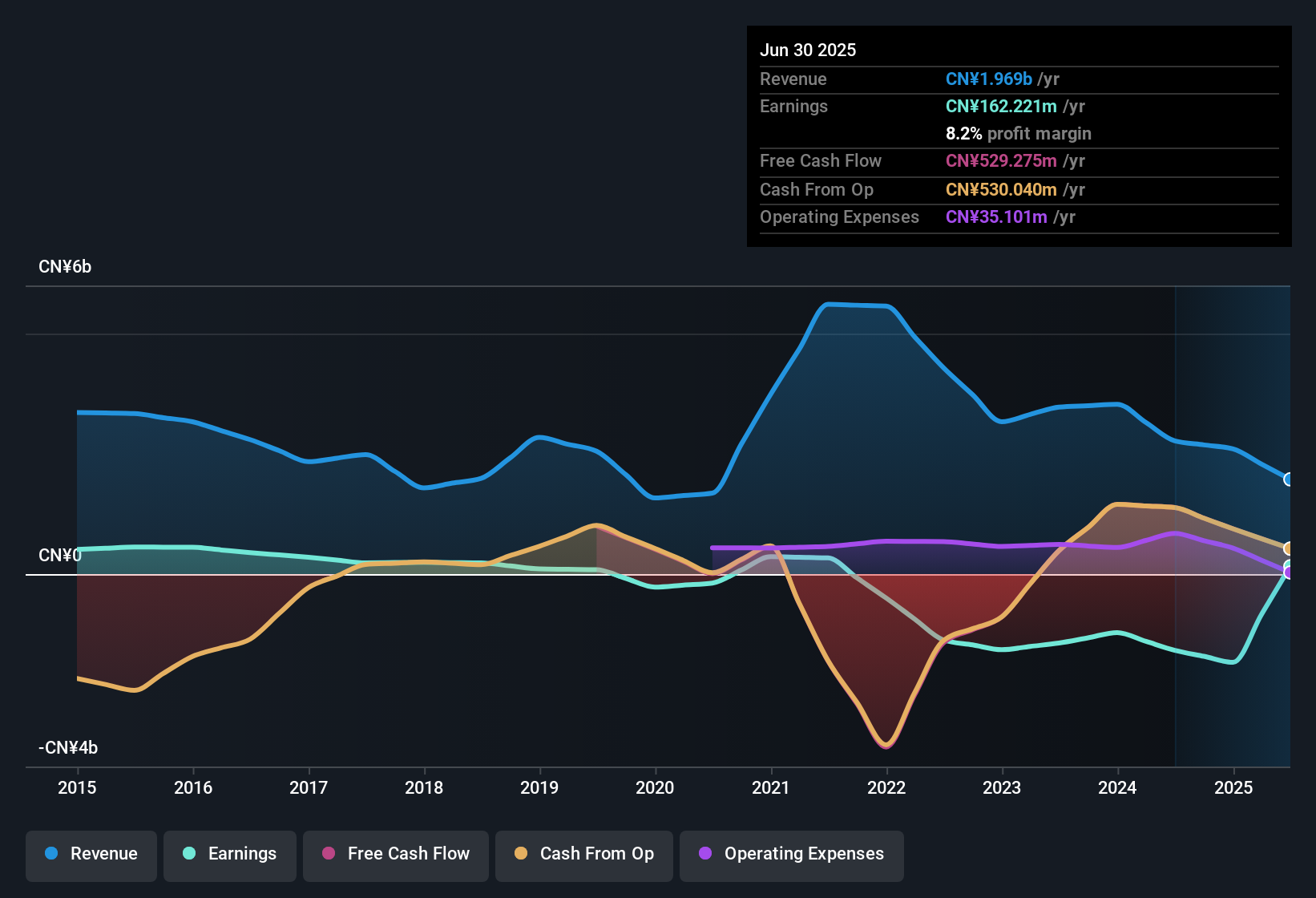Click the Operating Expenses endpoint marker
Viewport: 1316px width, 898px height.
1289,571
